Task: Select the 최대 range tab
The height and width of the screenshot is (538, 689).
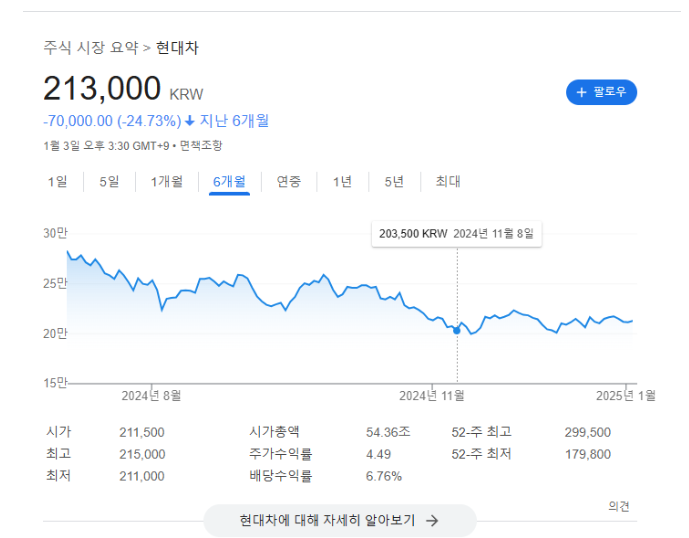Action: pos(448,182)
